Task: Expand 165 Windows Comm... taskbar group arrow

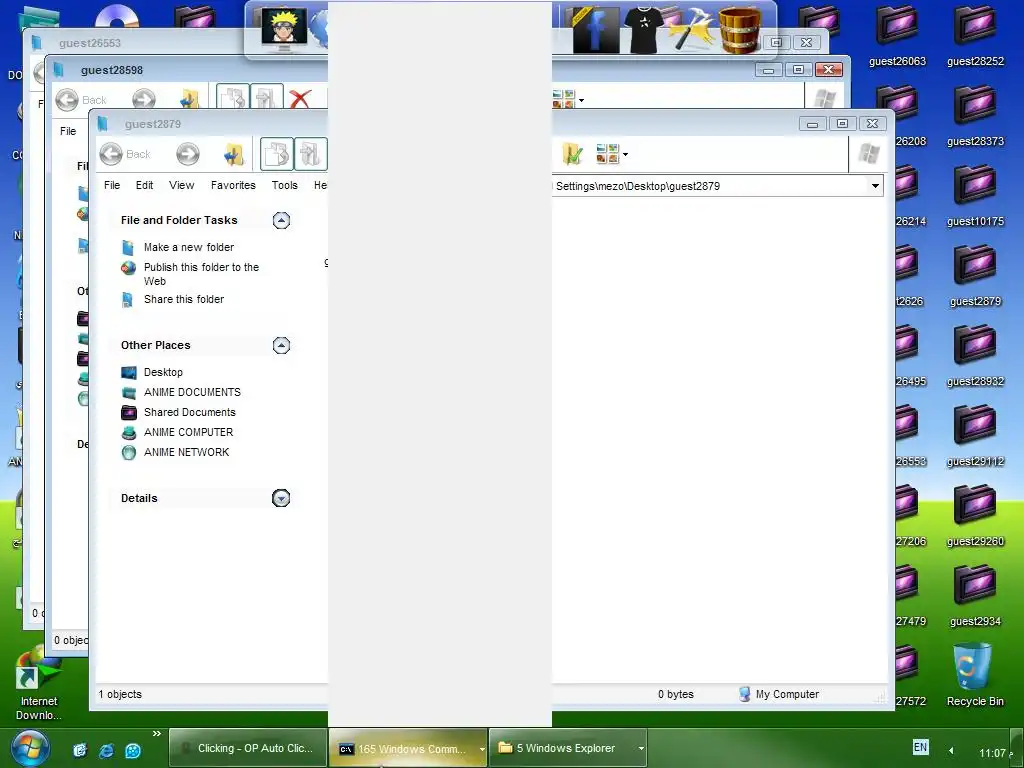Action: click(x=482, y=749)
